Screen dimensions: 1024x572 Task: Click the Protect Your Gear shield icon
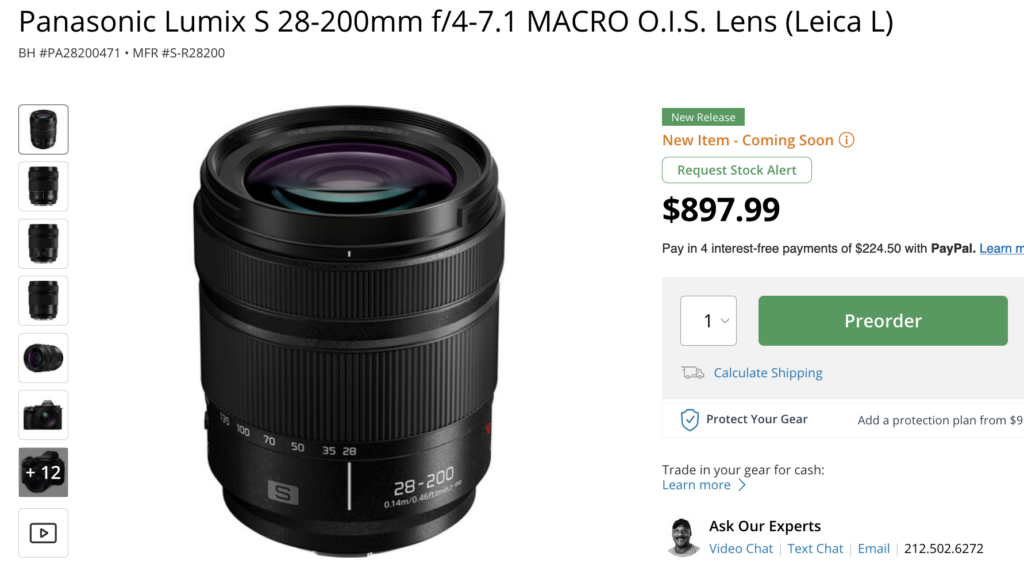click(x=689, y=420)
